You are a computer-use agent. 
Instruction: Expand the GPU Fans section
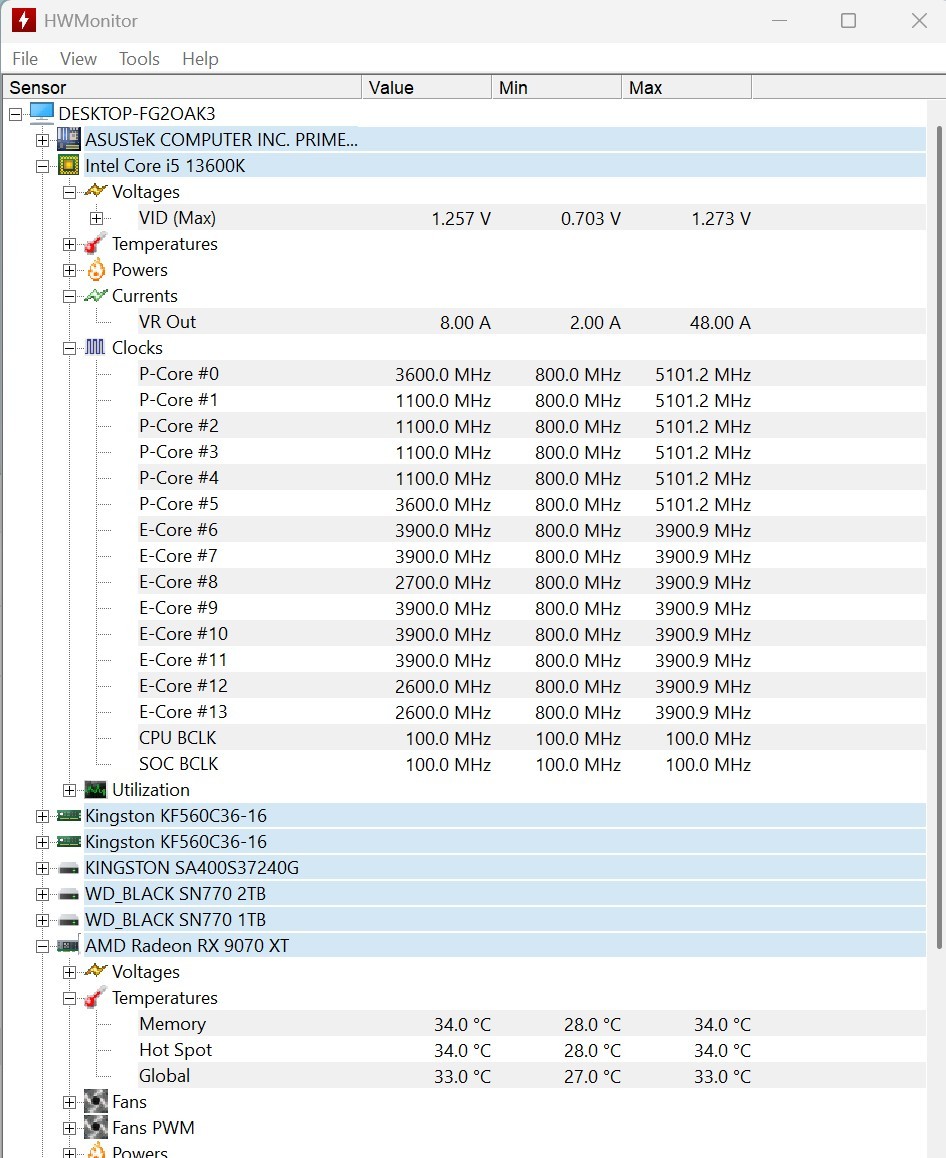click(69, 1102)
